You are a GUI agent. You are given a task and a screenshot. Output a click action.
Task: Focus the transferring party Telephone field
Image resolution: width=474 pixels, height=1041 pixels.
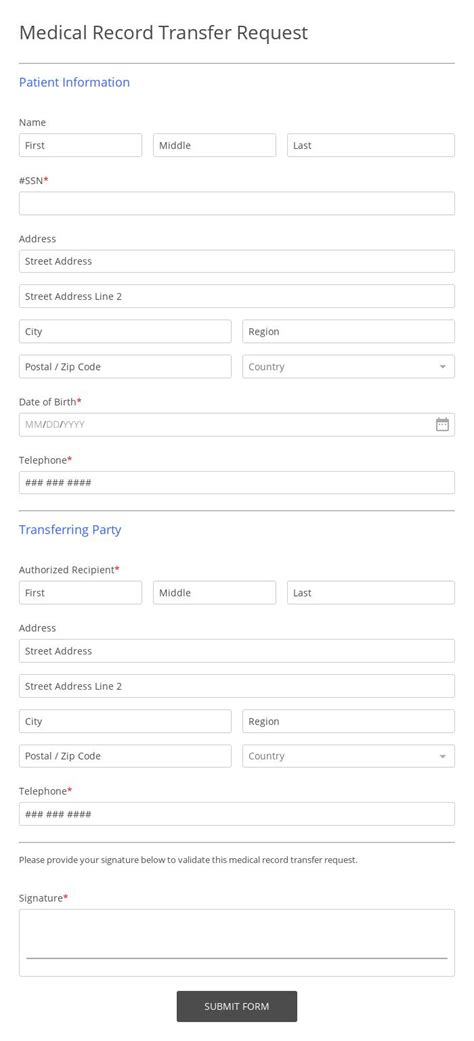[x=237, y=814]
